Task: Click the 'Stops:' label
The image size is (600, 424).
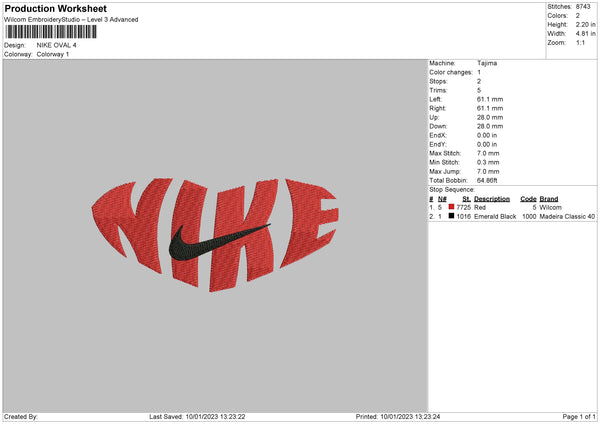Action: point(438,82)
